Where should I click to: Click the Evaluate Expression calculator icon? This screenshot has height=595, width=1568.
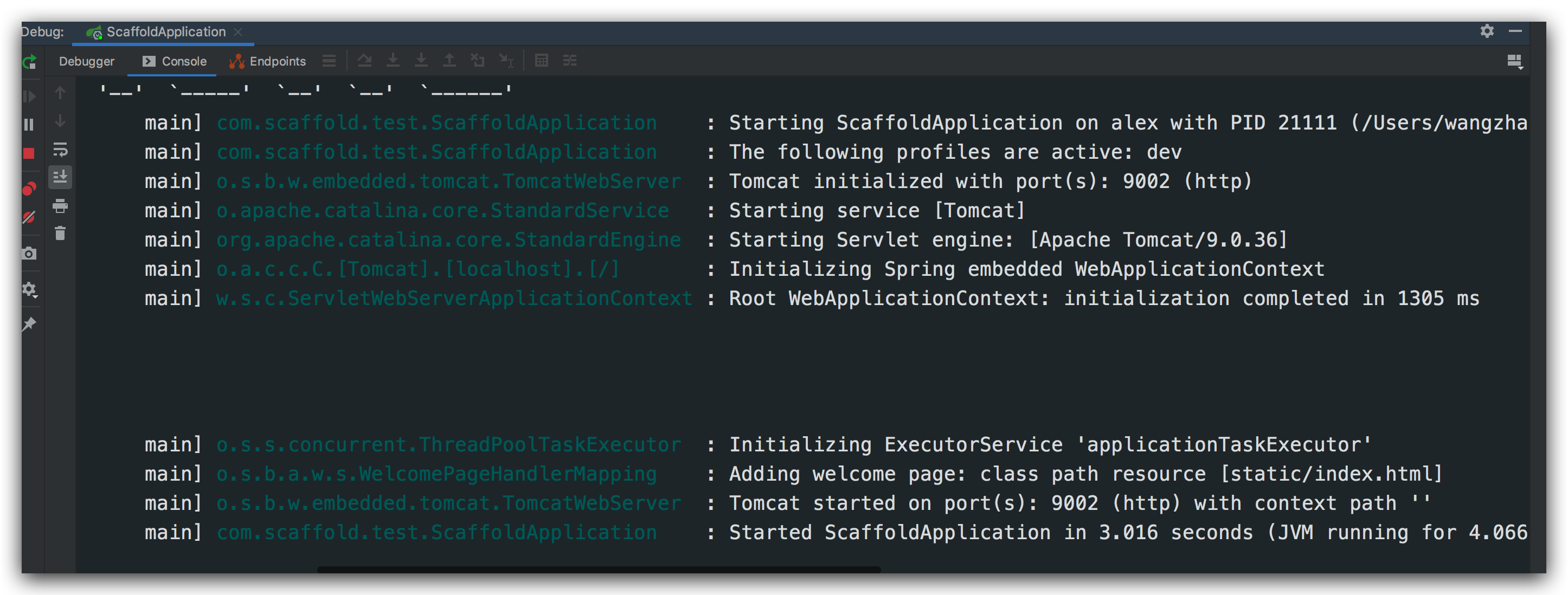[x=541, y=61]
